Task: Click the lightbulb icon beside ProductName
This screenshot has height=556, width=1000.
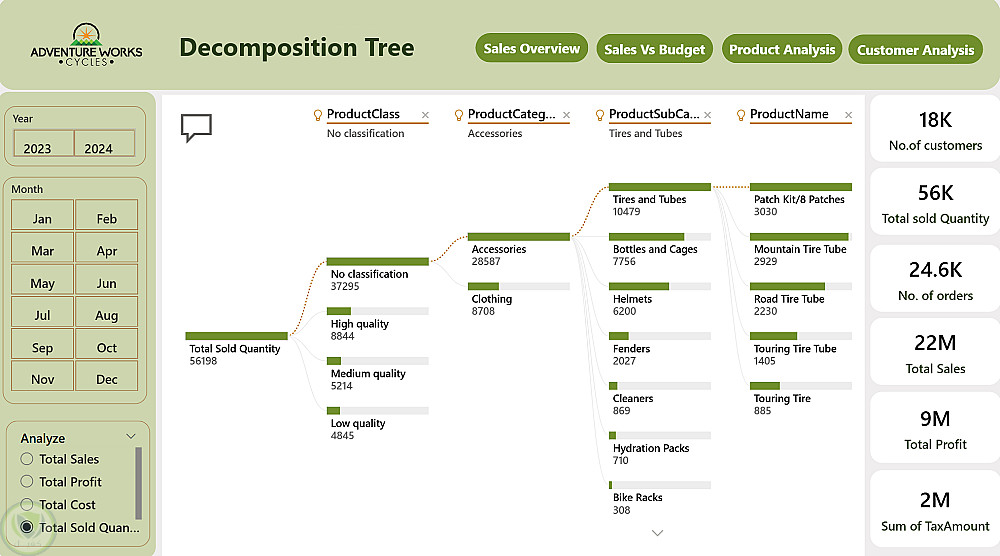Action: (x=740, y=115)
